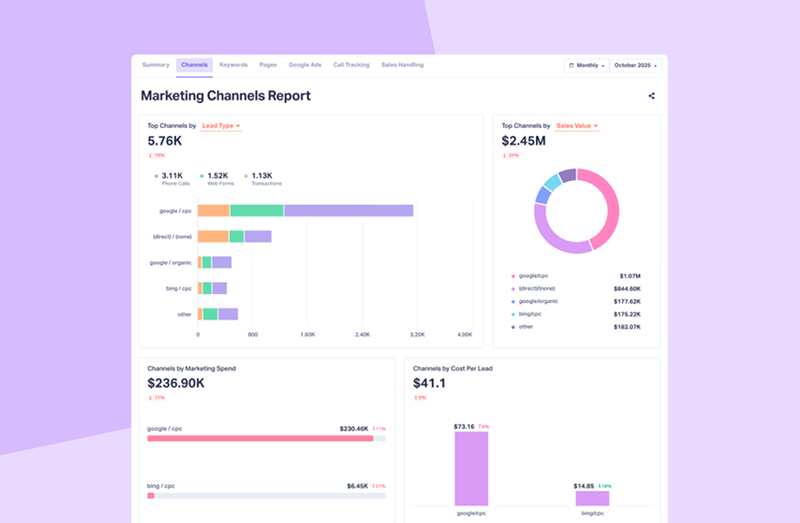This screenshot has height=523, width=800.
Task: Switch to Call Tracking tab
Action: (352, 65)
